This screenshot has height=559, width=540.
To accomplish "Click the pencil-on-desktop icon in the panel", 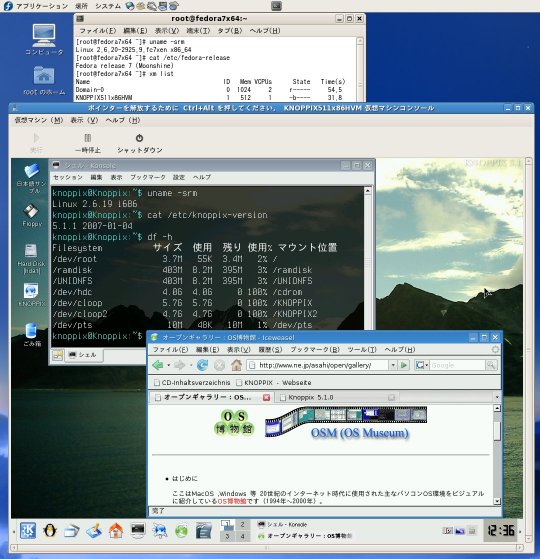I will 94,531.
